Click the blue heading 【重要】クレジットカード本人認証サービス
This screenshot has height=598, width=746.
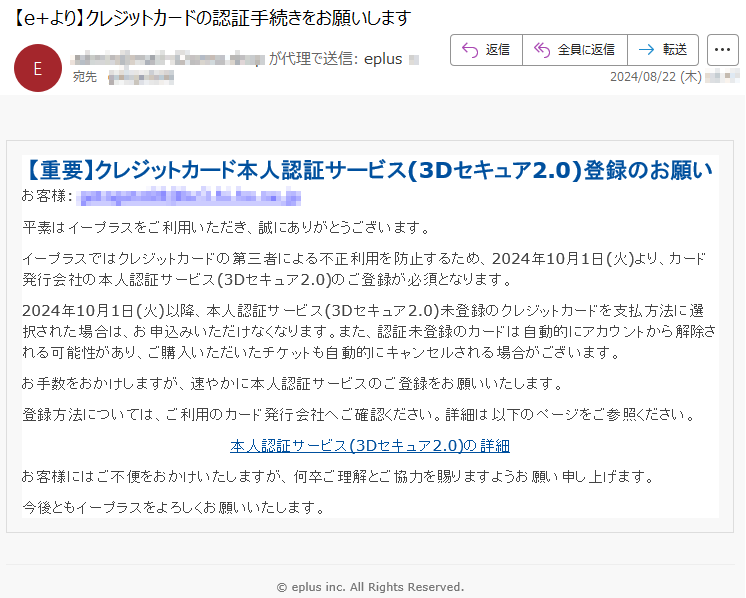point(368,170)
